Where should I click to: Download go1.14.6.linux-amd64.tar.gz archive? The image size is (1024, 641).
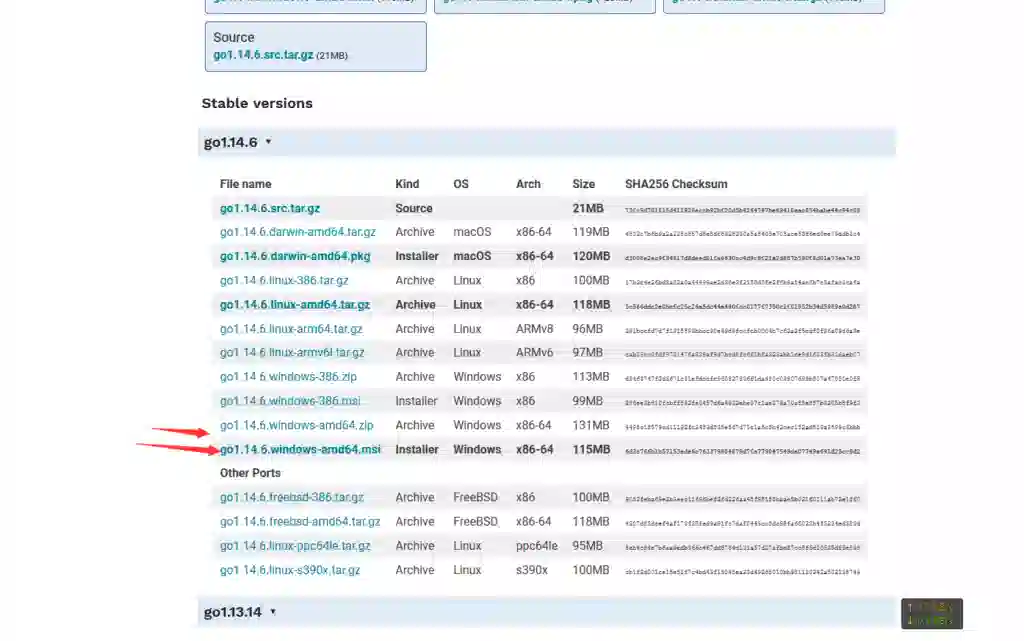[x=295, y=304]
